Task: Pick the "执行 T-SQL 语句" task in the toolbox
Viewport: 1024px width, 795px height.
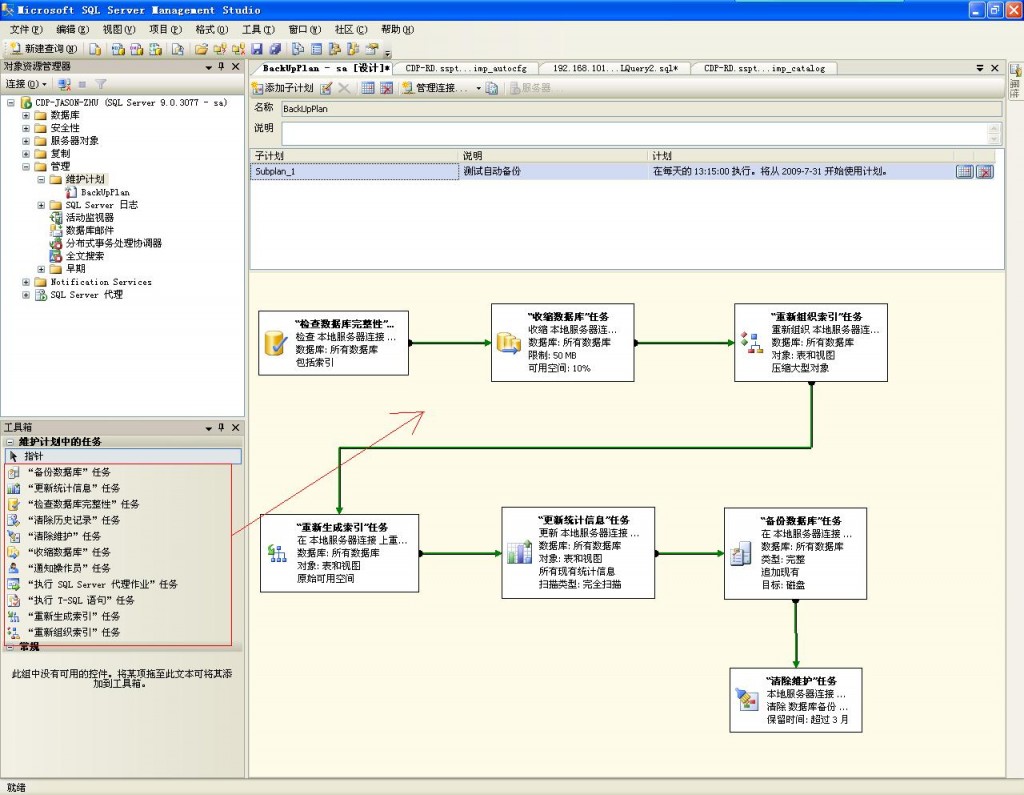Action: tap(81, 600)
